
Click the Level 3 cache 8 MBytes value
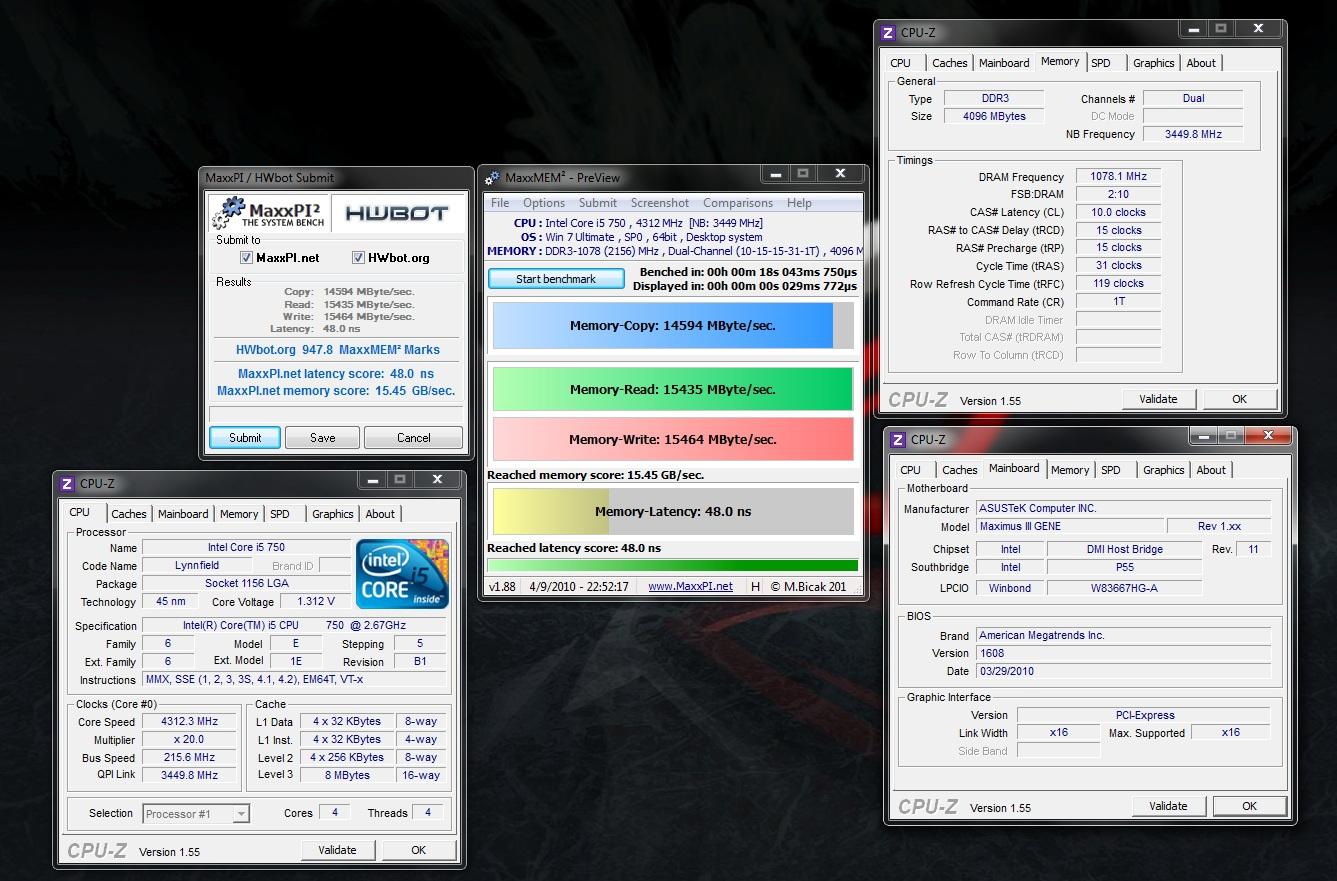pos(347,776)
